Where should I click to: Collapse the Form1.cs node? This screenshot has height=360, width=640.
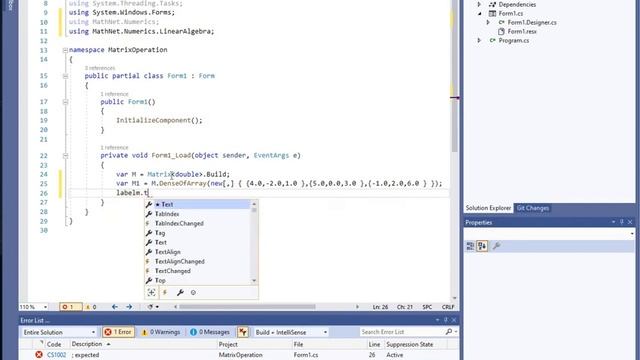[x=480, y=13]
